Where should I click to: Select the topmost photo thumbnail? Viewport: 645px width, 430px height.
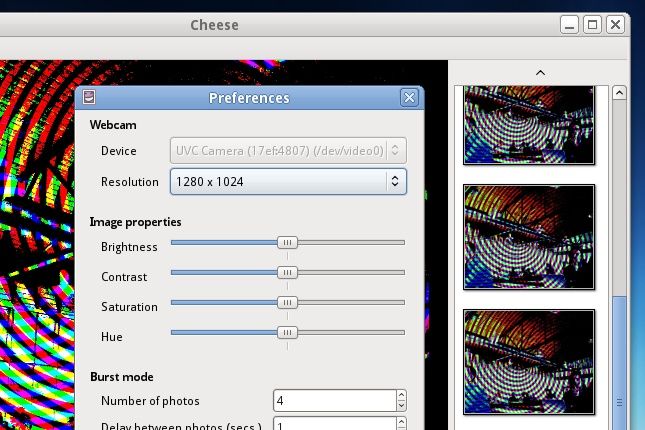[x=529, y=125]
